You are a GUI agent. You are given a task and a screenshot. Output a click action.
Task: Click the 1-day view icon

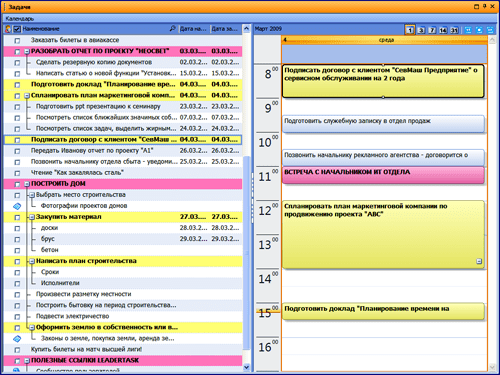[410, 30]
